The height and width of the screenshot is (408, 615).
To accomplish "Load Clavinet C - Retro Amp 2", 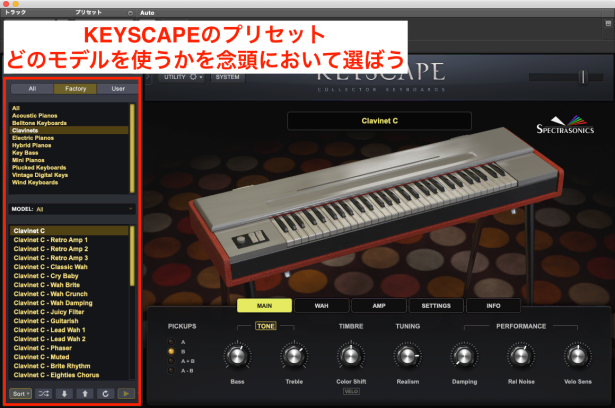I will click(69, 249).
